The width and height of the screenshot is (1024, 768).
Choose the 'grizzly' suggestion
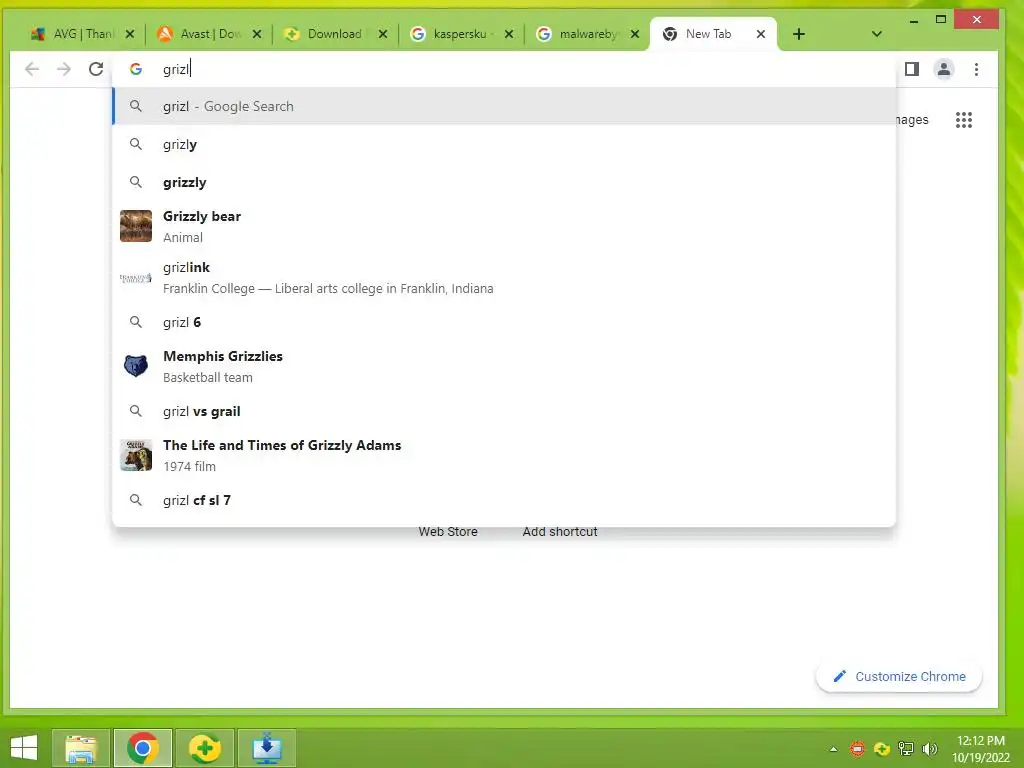[504, 182]
